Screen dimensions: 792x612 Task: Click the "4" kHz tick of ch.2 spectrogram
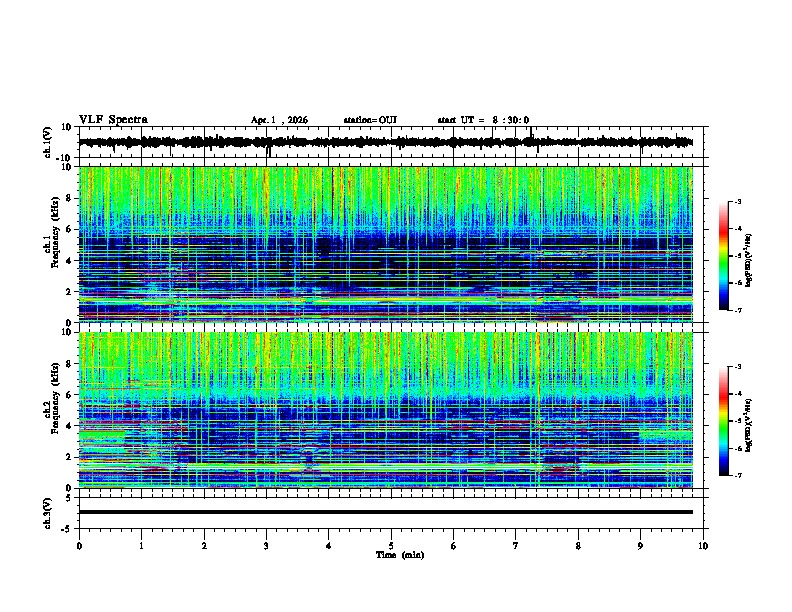pos(70,426)
